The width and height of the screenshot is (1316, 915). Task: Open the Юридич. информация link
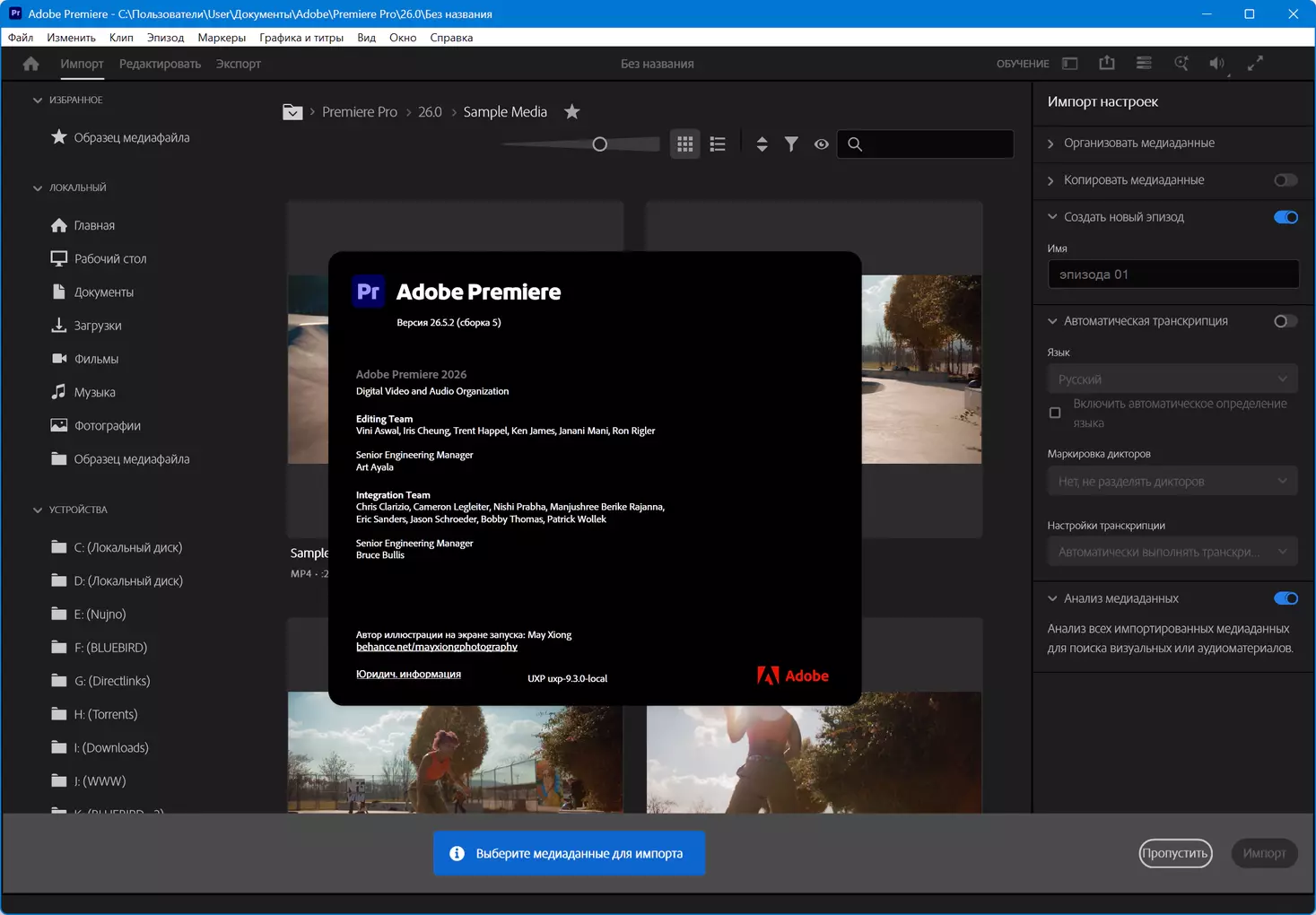pyautogui.click(x=408, y=674)
